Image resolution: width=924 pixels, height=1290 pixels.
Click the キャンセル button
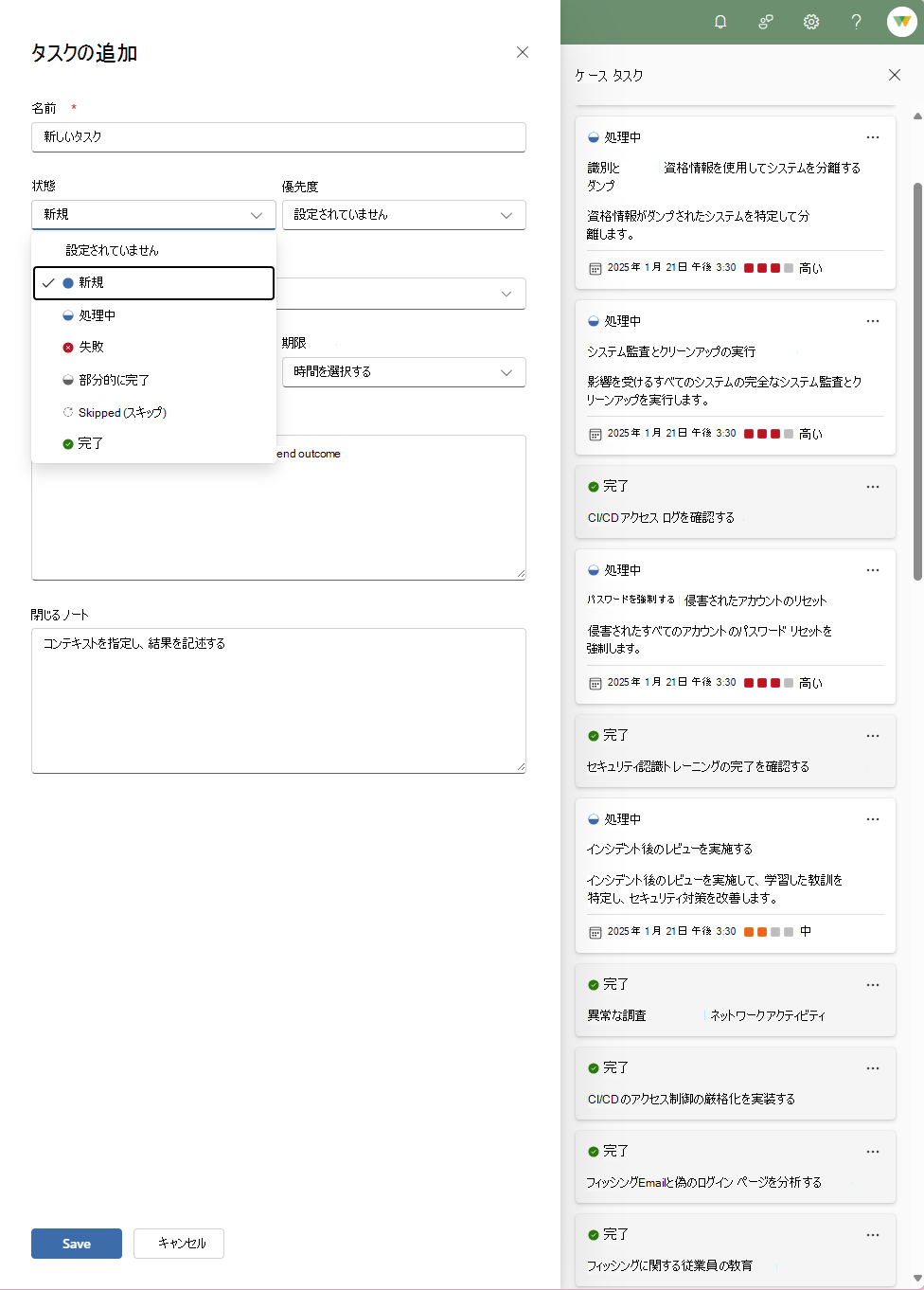[179, 1244]
